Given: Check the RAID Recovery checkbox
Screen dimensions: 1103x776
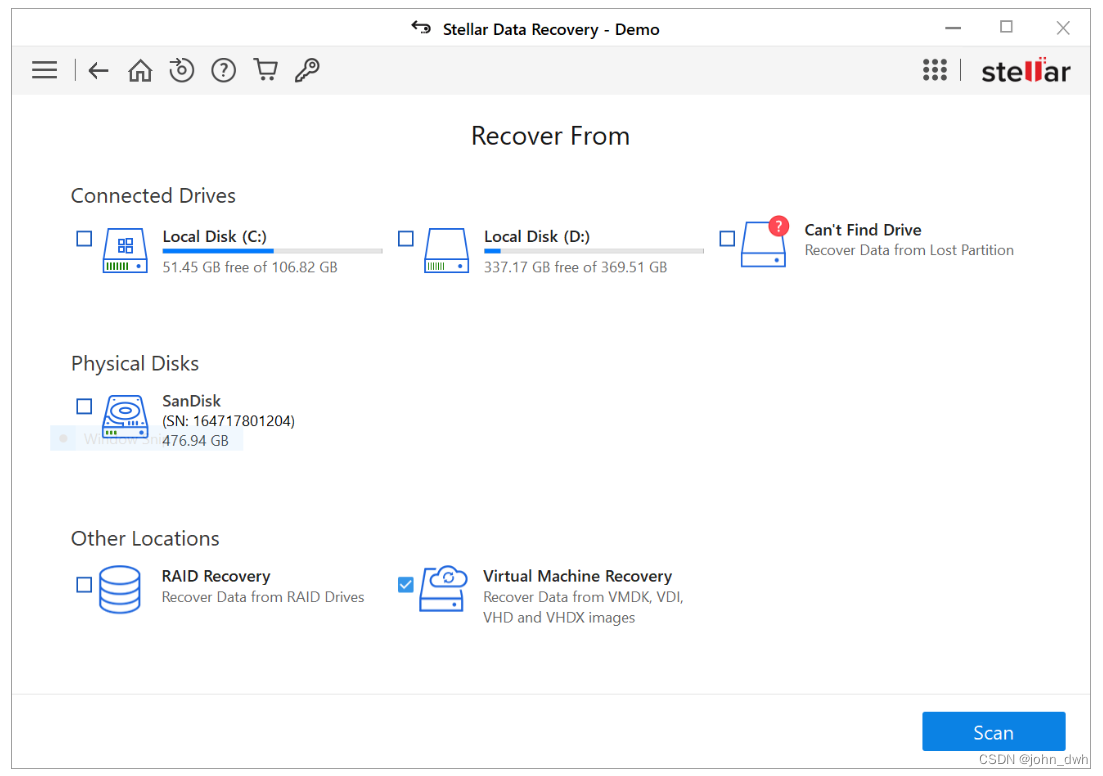Looking at the screenshot, I should click(84, 585).
